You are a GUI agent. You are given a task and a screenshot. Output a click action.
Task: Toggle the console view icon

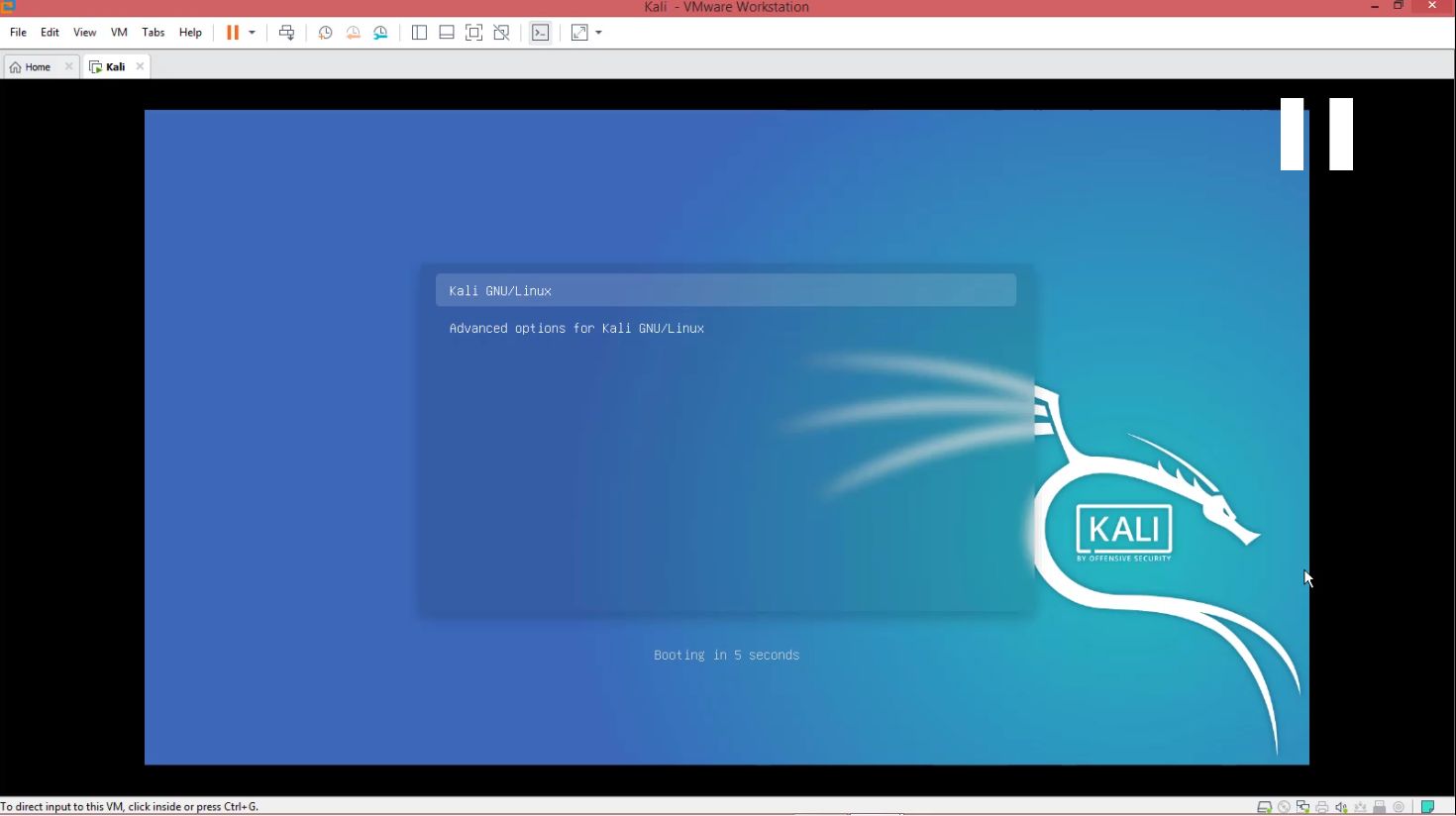coord(540,33)
